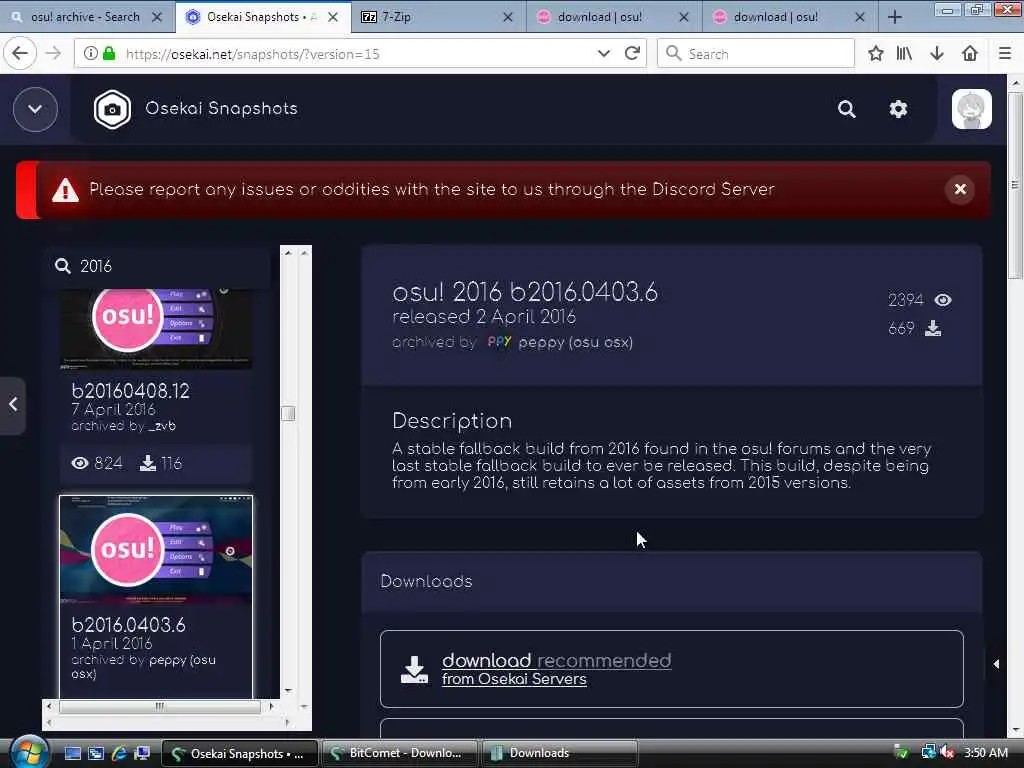Open BitComet taskbar window
Screen dimensions: 1024x768
(x=400, y=753)
